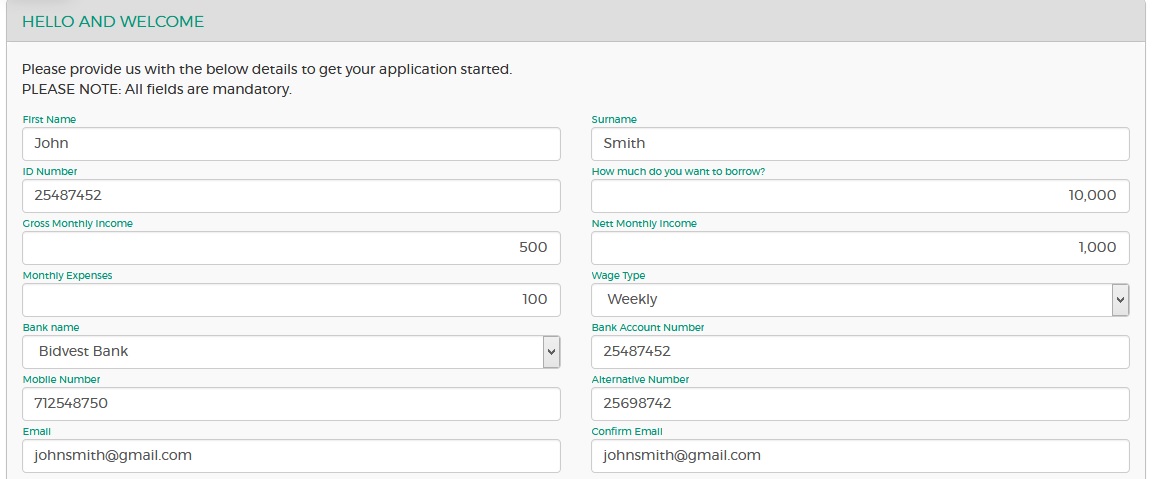Open the Wage Type dropdown showing Weekly
Viewport: 1162px width, 479px height.
click(x=860, y=299)
